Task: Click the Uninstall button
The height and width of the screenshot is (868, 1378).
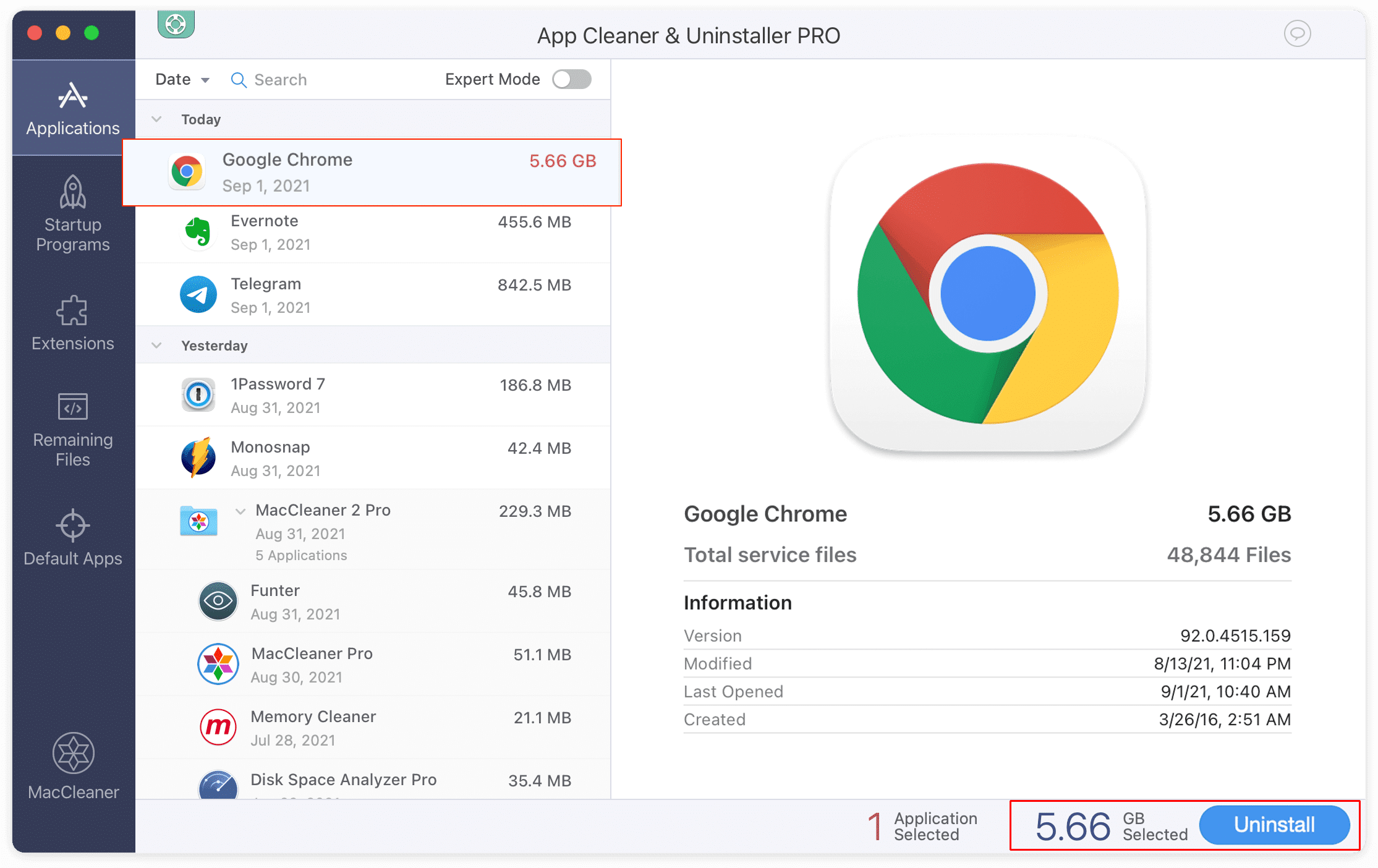Action: click(x=1274, y=825)
